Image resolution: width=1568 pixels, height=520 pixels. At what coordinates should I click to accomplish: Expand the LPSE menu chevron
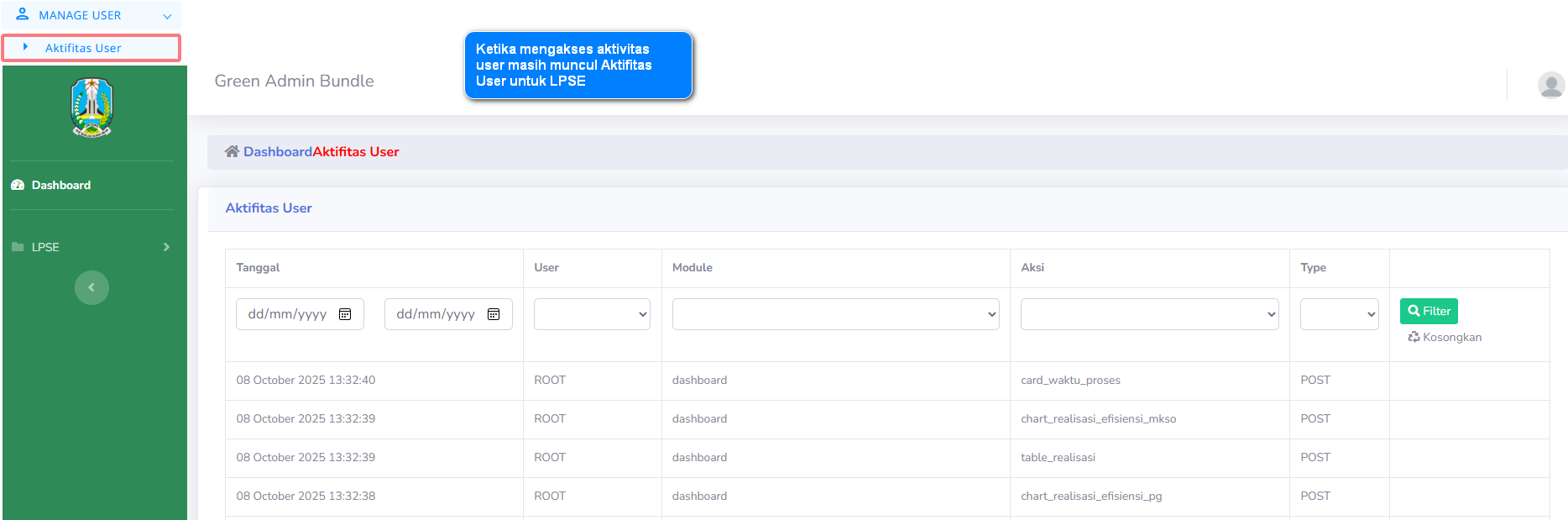(x=166, y=247)
